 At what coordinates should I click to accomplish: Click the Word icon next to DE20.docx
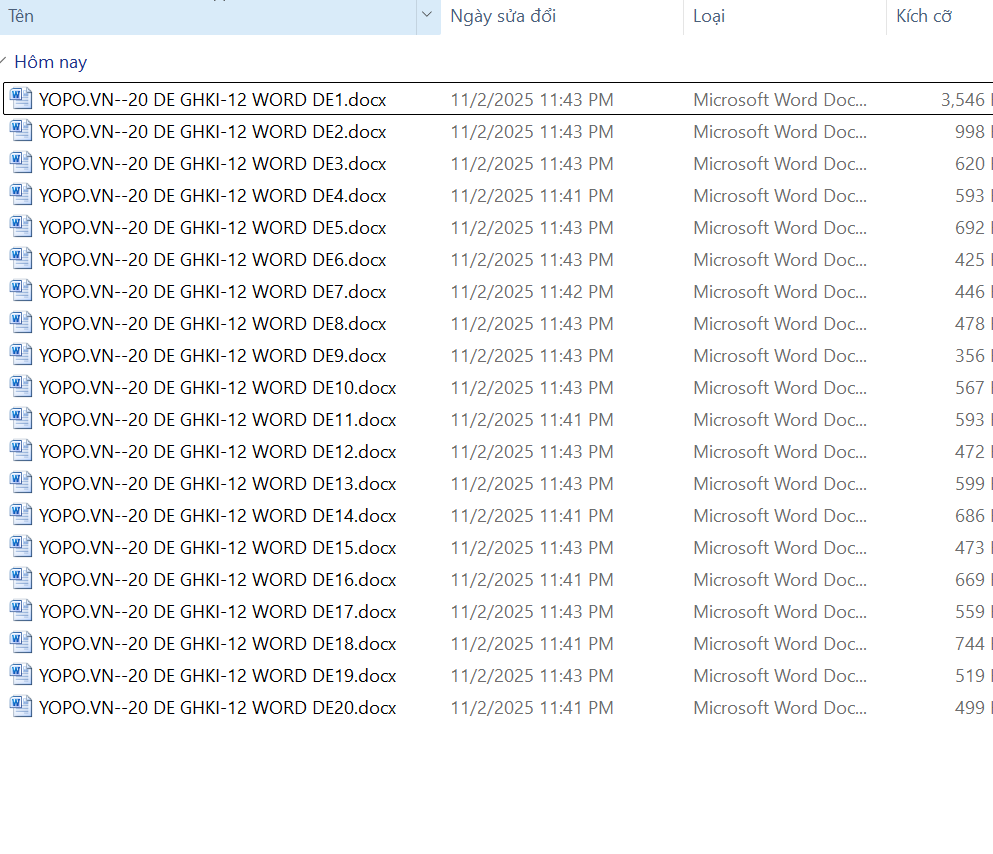21,707
